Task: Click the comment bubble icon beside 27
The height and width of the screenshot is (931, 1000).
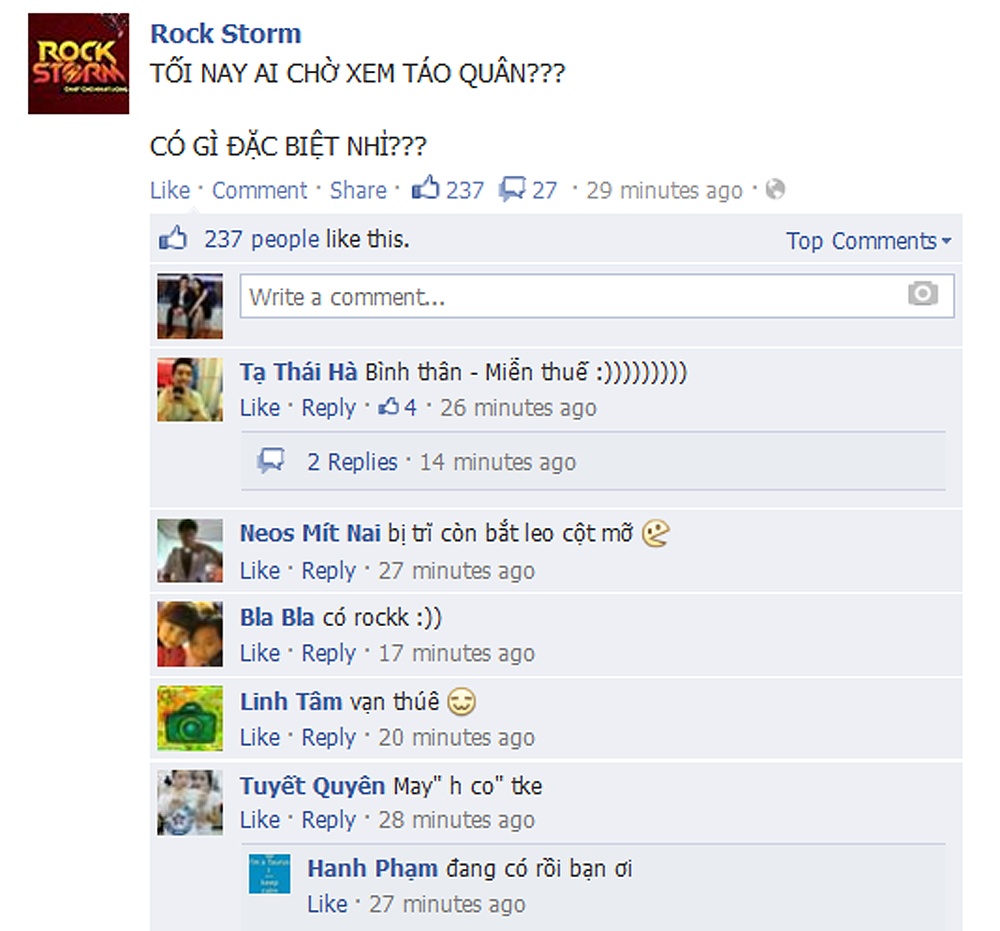Action: click(x=512, y=189)
